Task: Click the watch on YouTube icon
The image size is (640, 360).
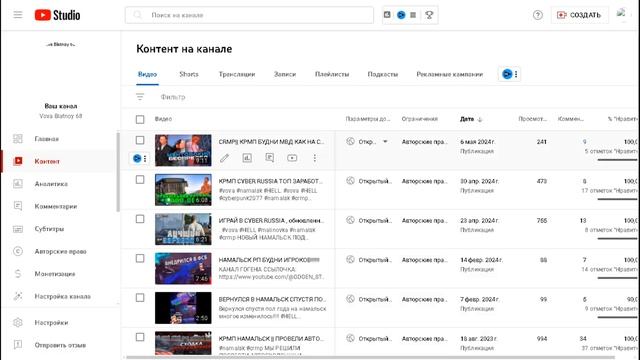Action: pos(292,158)
